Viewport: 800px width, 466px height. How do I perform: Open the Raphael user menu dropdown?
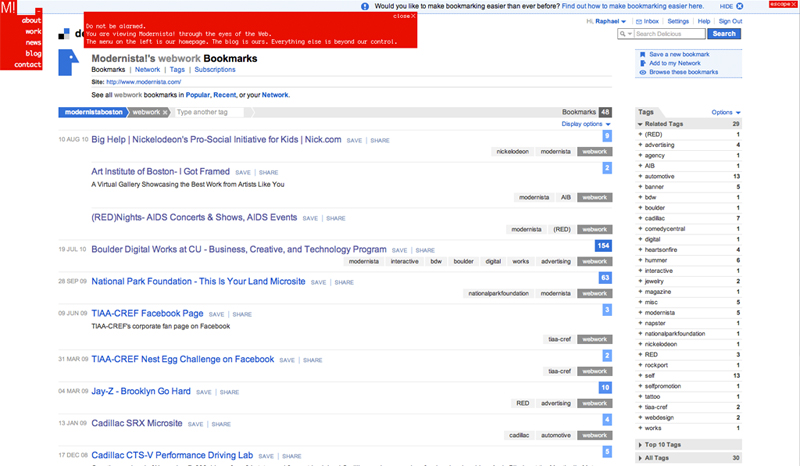pos(610,21)
